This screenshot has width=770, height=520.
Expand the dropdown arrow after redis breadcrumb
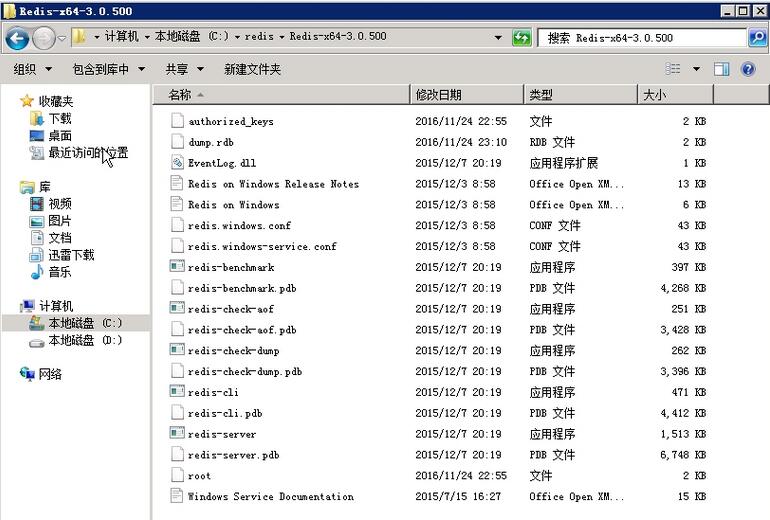(282, 37)
